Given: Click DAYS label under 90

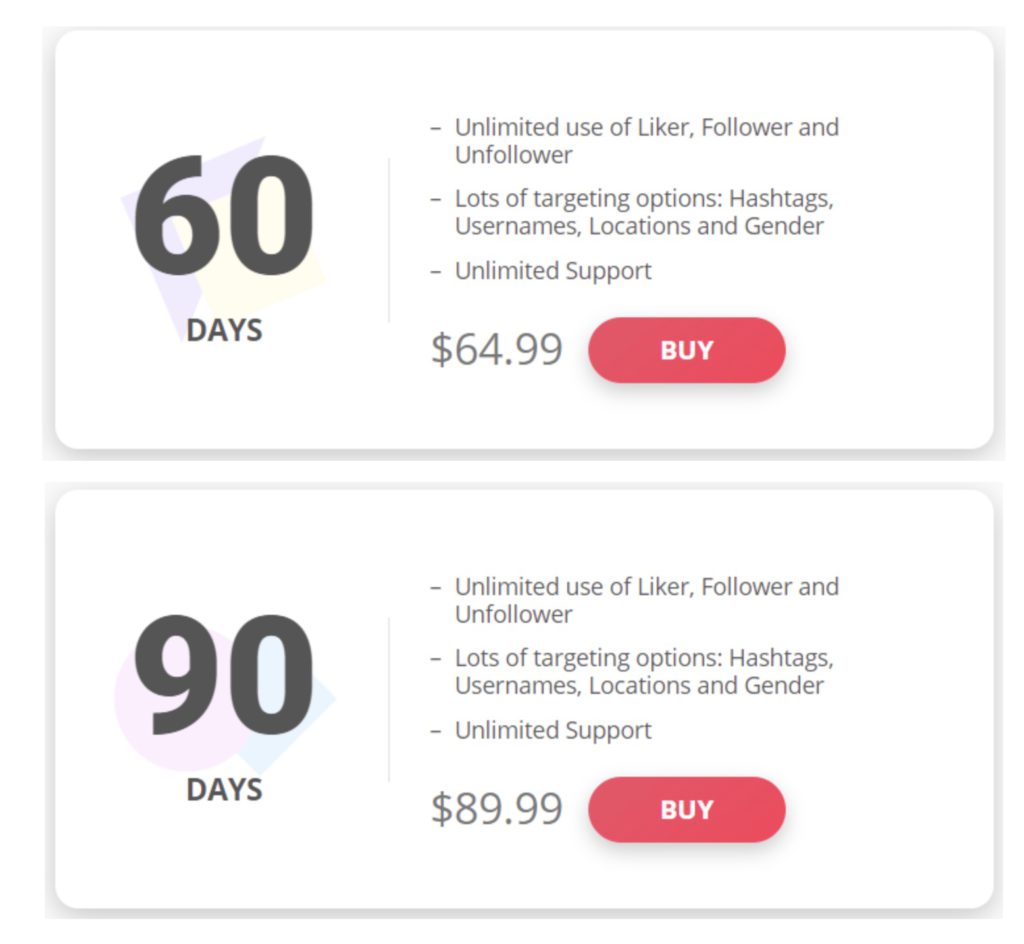Looking at the screenshot, I should (224, 790).
